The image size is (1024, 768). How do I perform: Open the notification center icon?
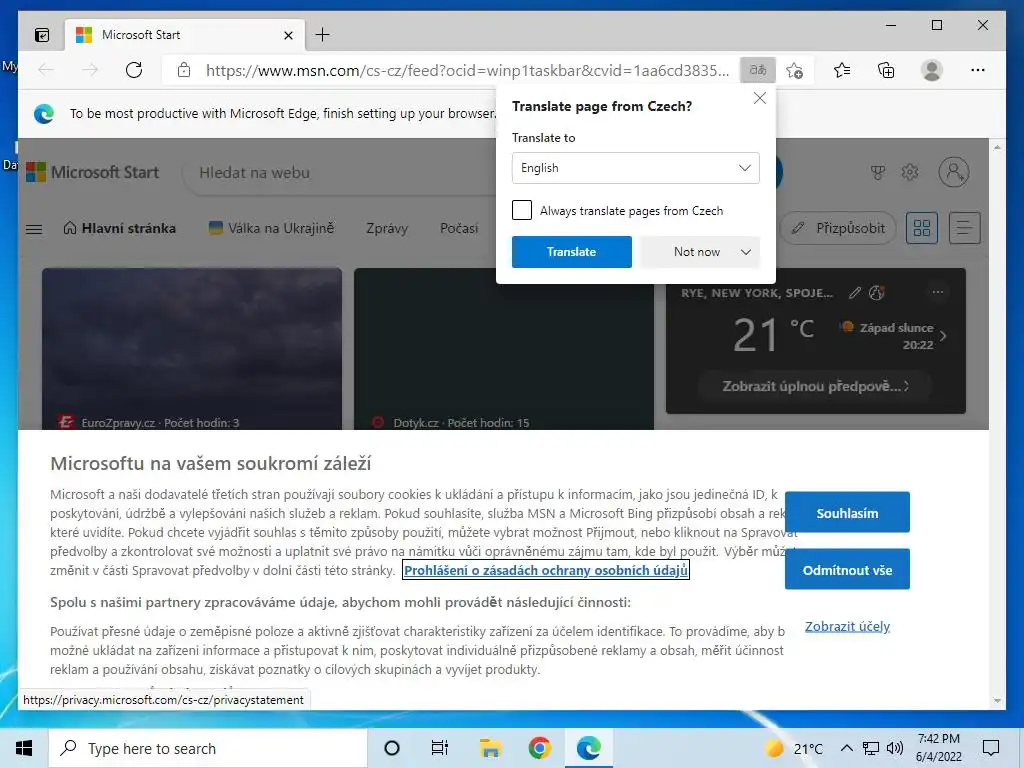click(x=991, y=748)
